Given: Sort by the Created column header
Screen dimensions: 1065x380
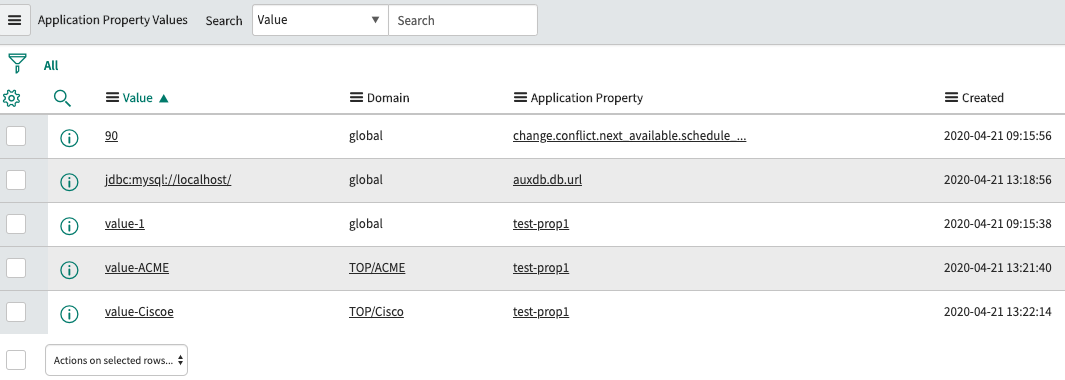Looking at the screenshot, I should click(x=983, y=98).
